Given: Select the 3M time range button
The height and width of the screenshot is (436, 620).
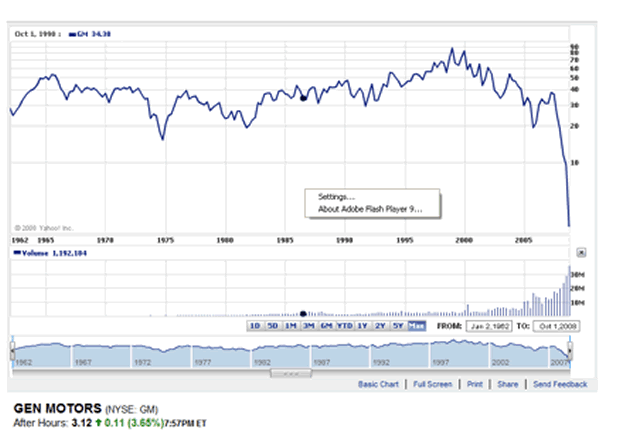Looking at the screenshot, I should [x=308, y=326].
